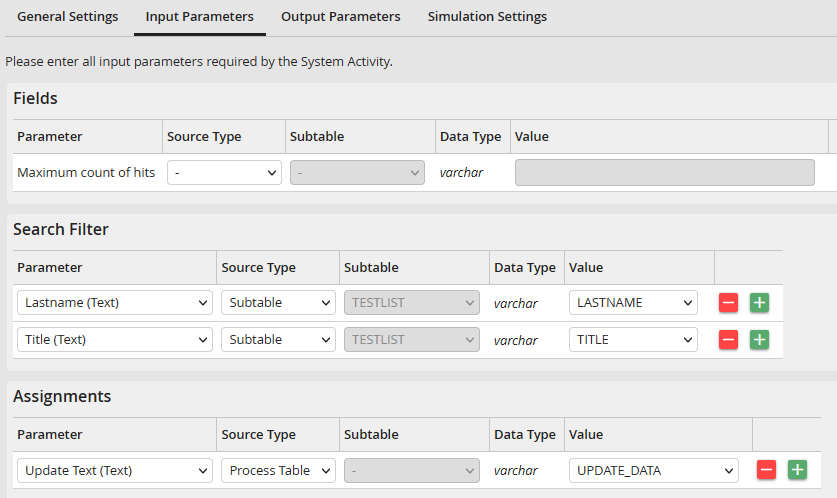Open TESTLIST subtable dropdown in Title row
837x498 pixels.
(412, 339)
